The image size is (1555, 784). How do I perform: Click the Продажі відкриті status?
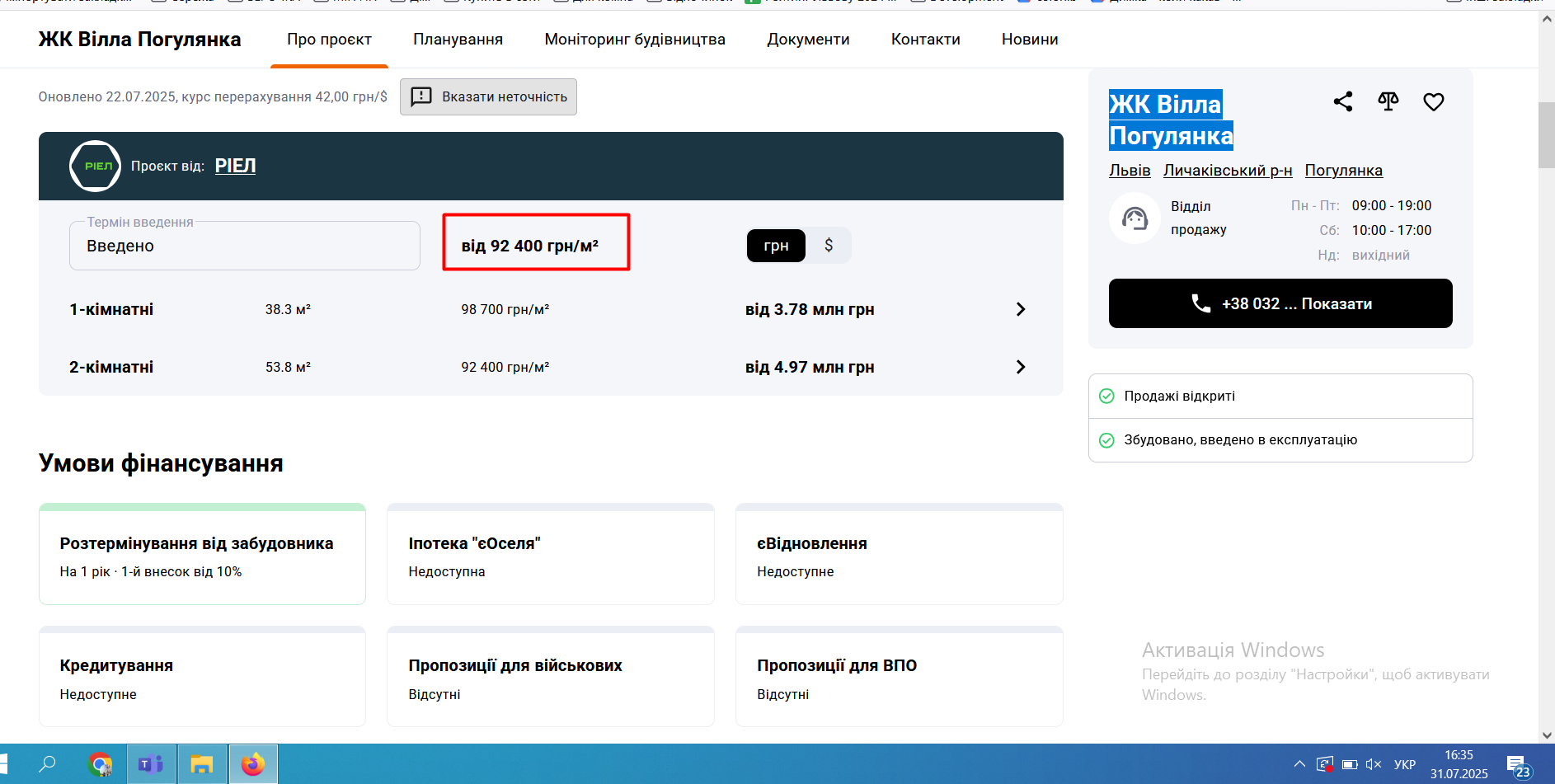click(x=1280, y=397)
